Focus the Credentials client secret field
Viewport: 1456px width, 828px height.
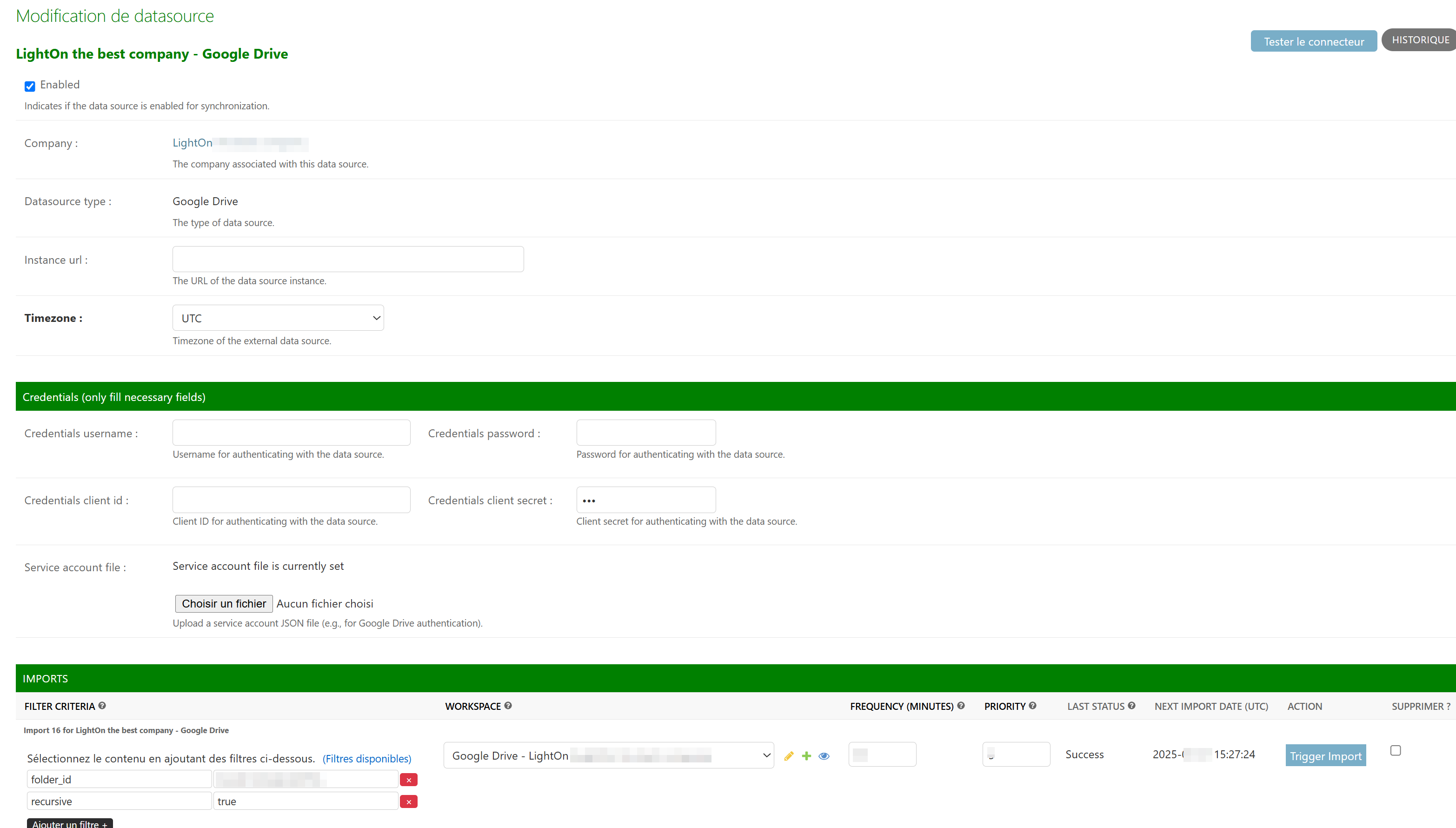(x=646, y=499)
